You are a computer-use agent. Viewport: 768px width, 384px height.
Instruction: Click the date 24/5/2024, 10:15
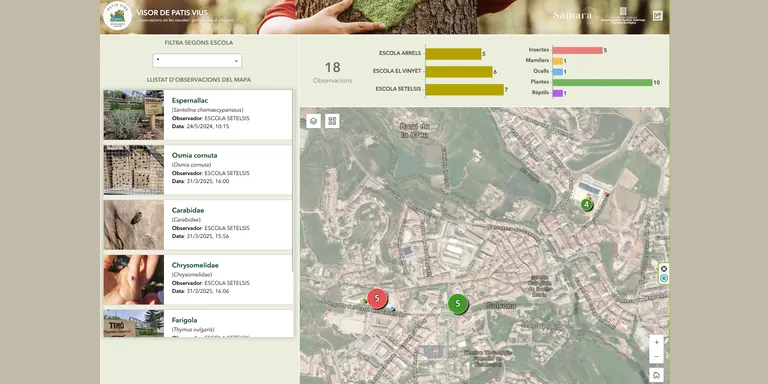tap(208, 126)
